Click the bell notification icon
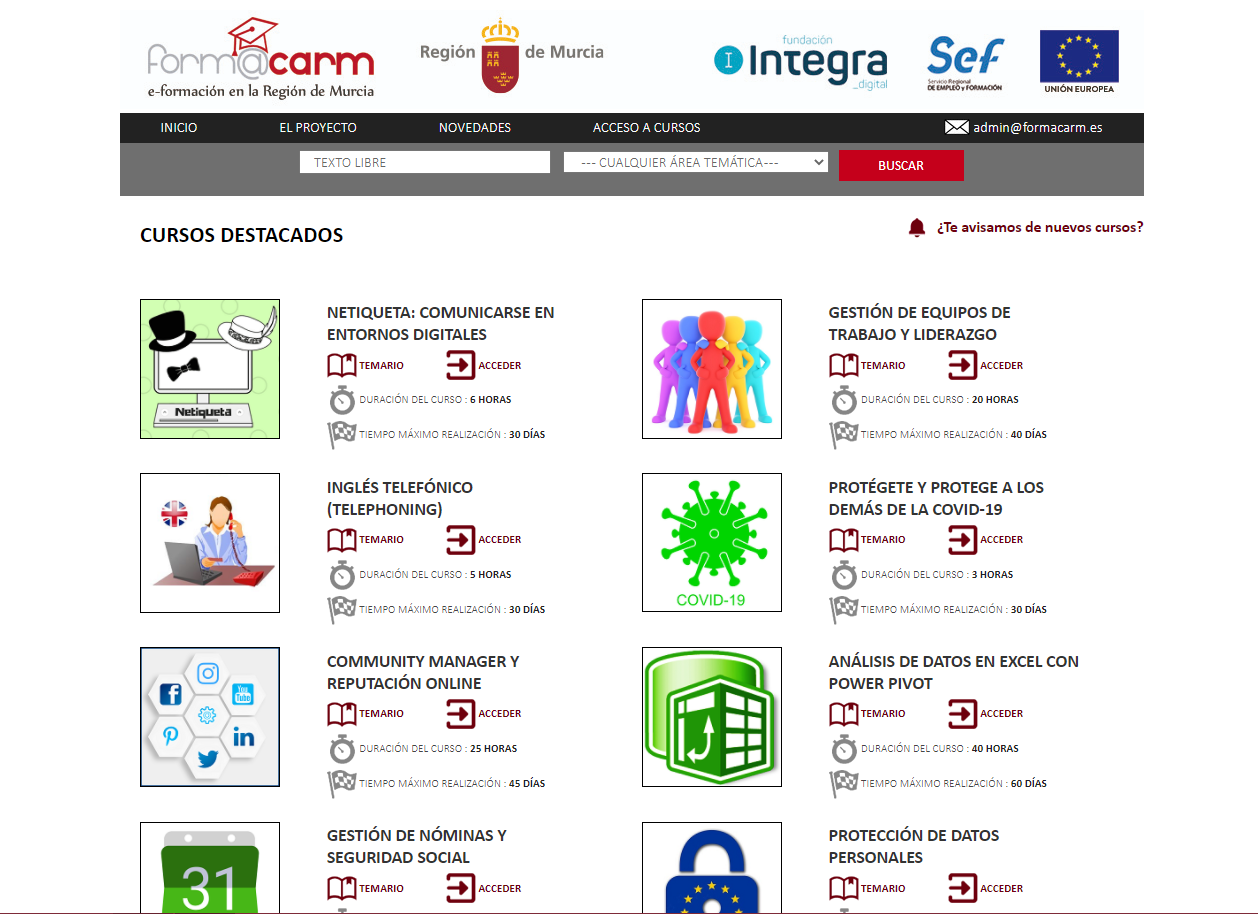 (x=917, y=228)
